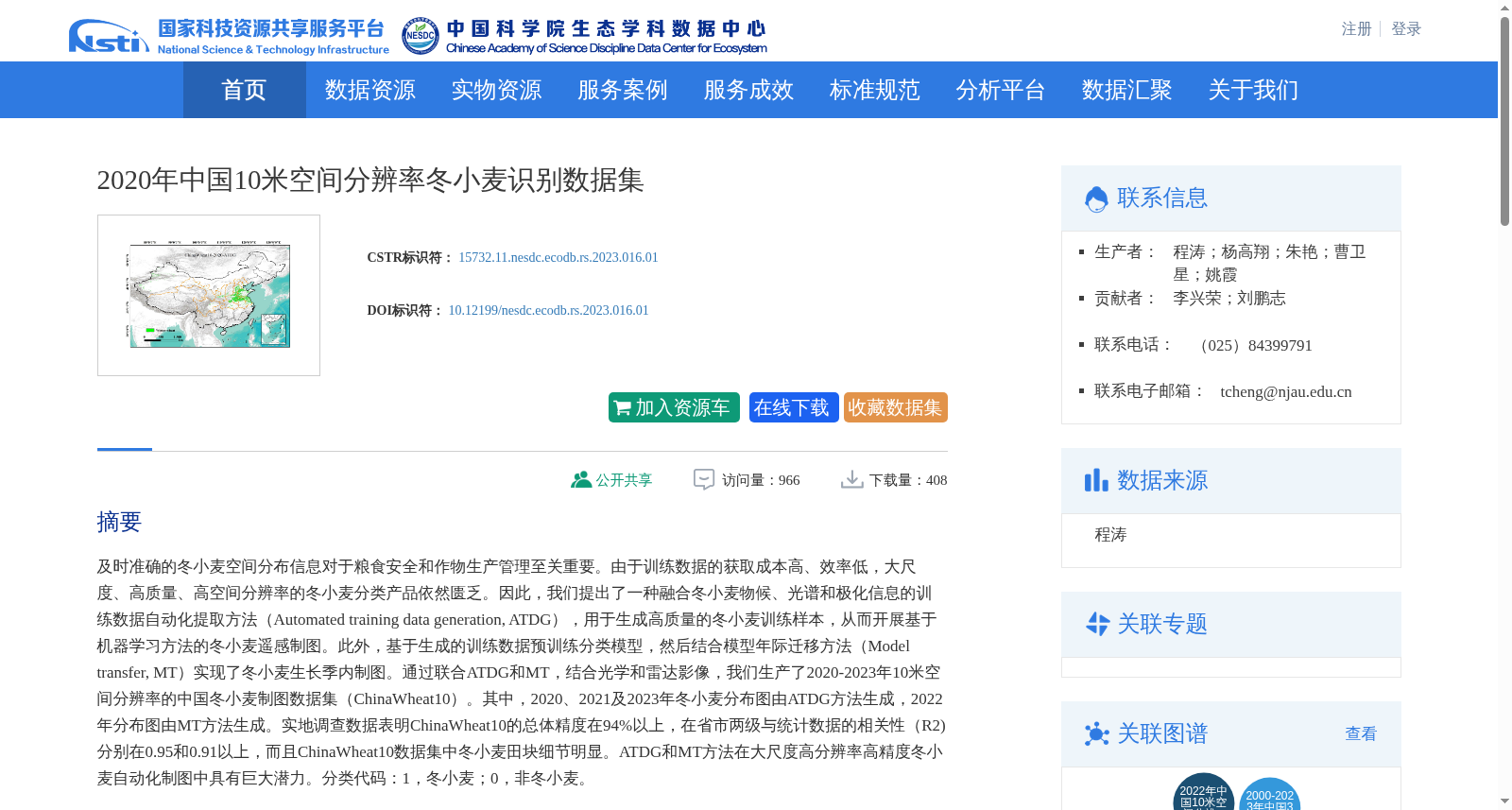Open 标准规范 page
Image resolution: width=1512 pixels, height=810 pixels.
[x=874, y=90]
